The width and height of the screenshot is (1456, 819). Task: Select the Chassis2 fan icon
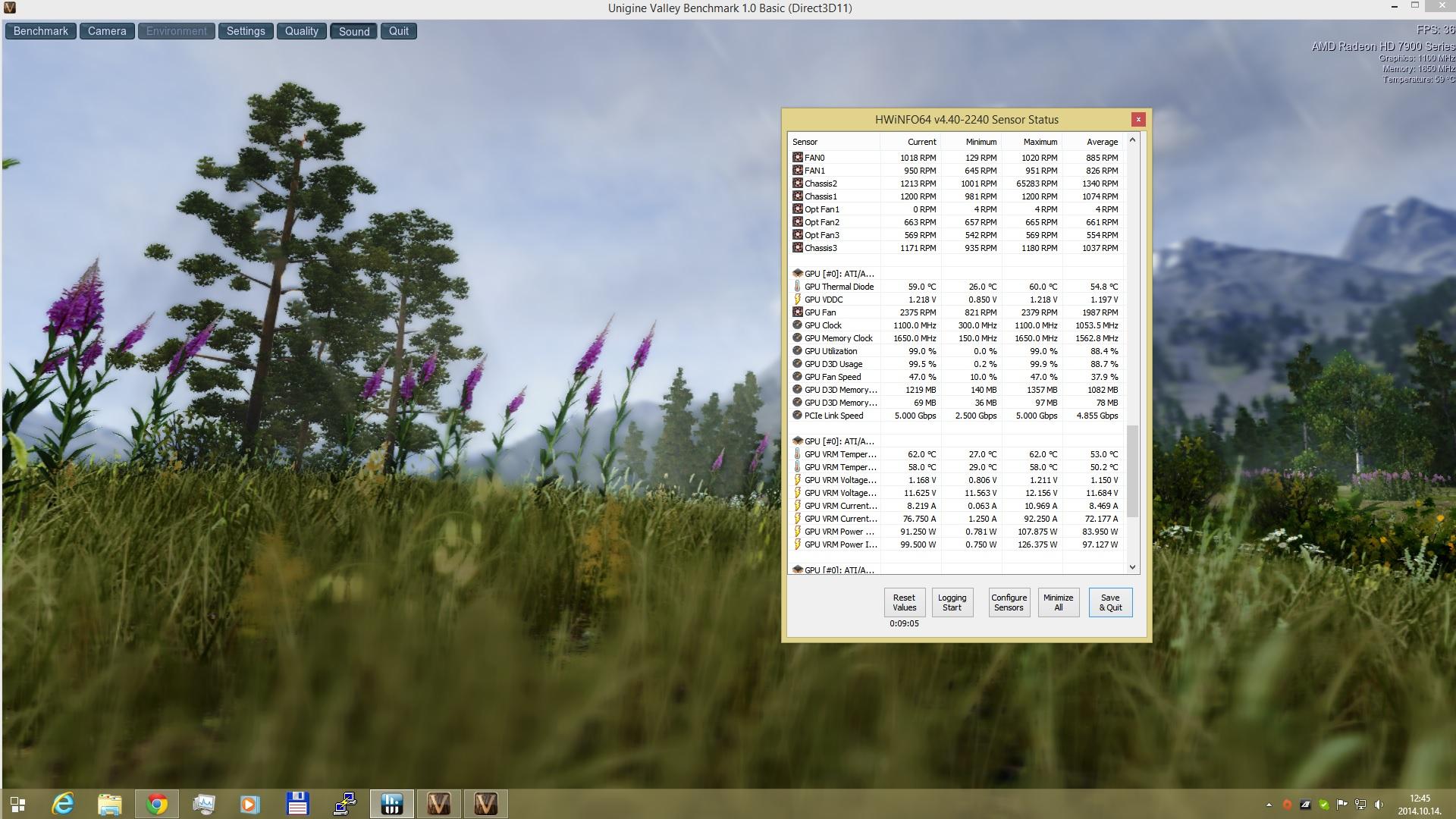[797, 183]
